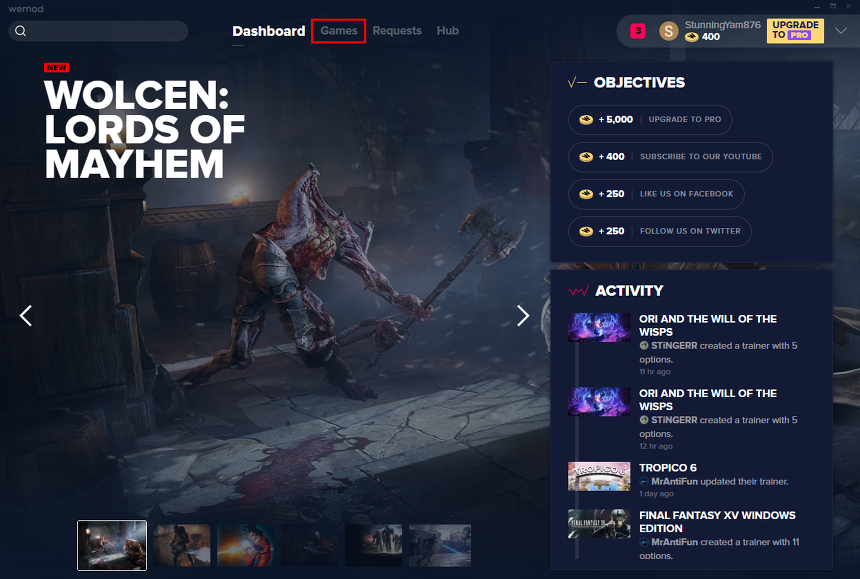Open StunningYam876 profile name

coord(722,25)
